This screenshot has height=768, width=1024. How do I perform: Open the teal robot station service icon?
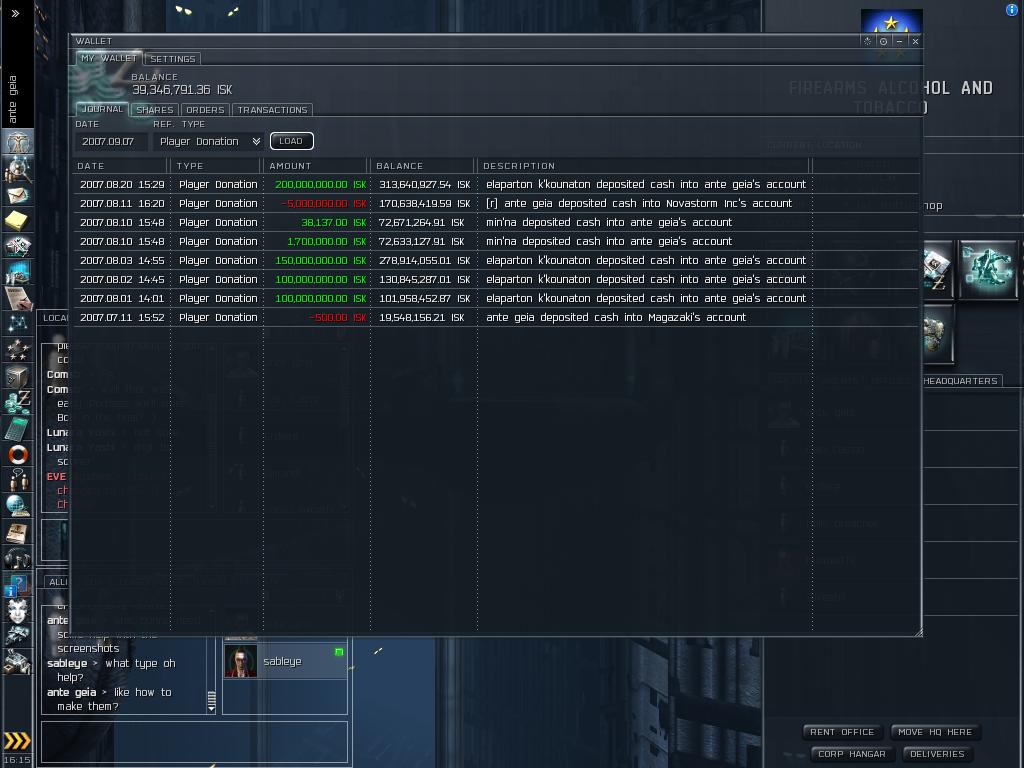[x=987, y=269]
